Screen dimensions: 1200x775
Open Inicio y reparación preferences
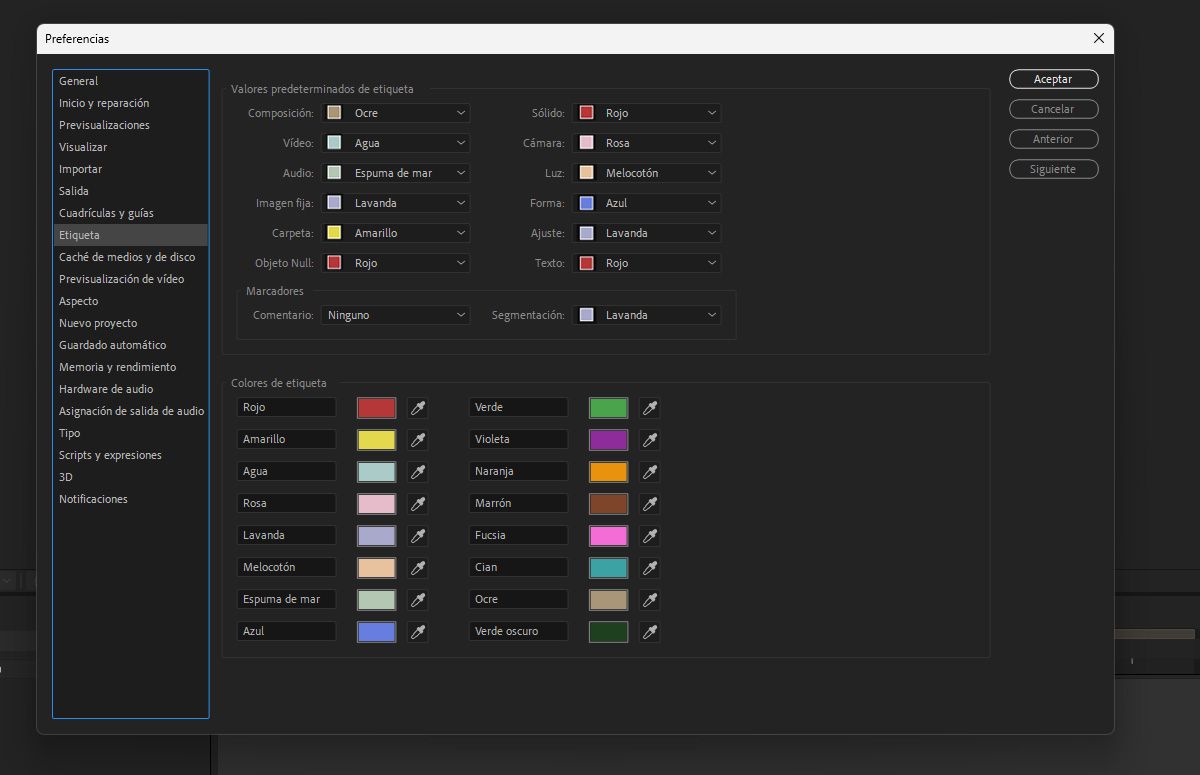click(x=131, y=103)
